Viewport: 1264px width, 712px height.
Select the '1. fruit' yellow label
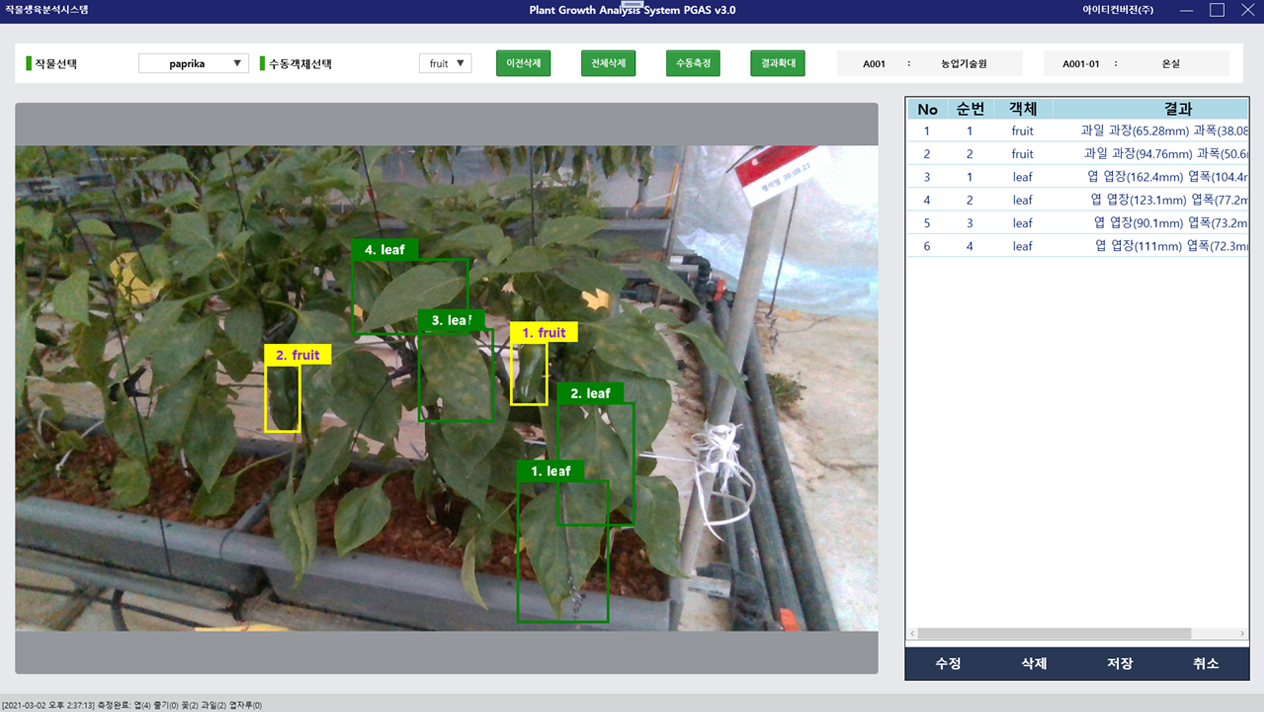[543, 333]
